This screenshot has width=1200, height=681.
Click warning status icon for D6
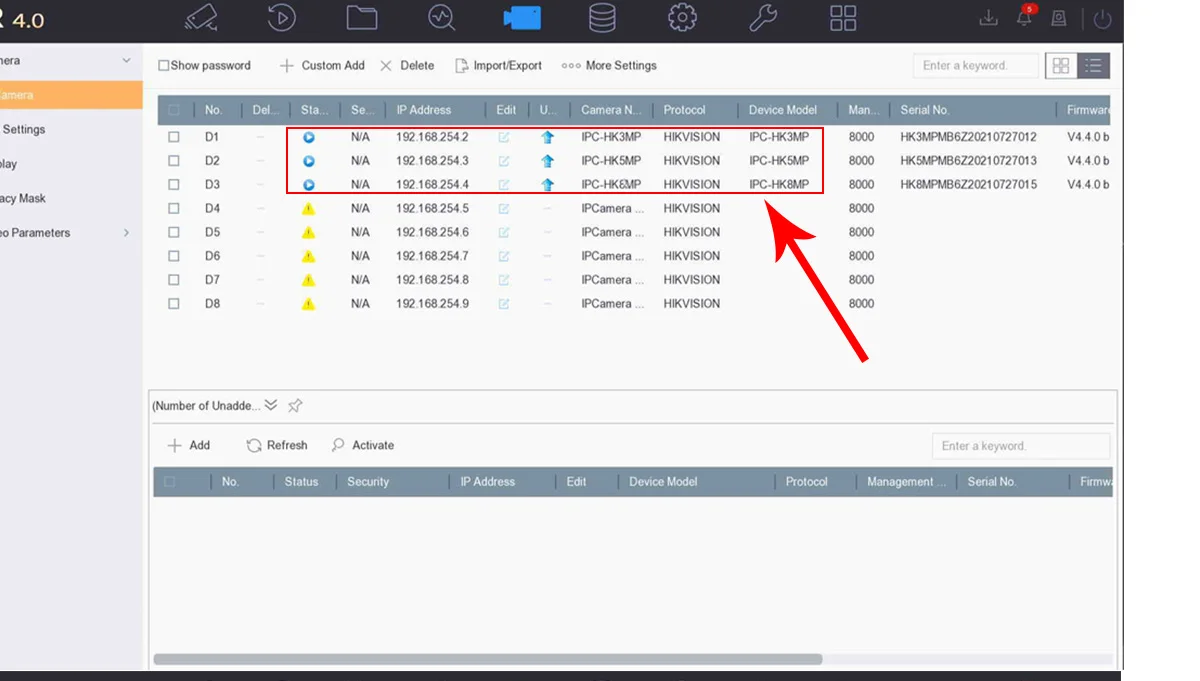coord(308,257)
